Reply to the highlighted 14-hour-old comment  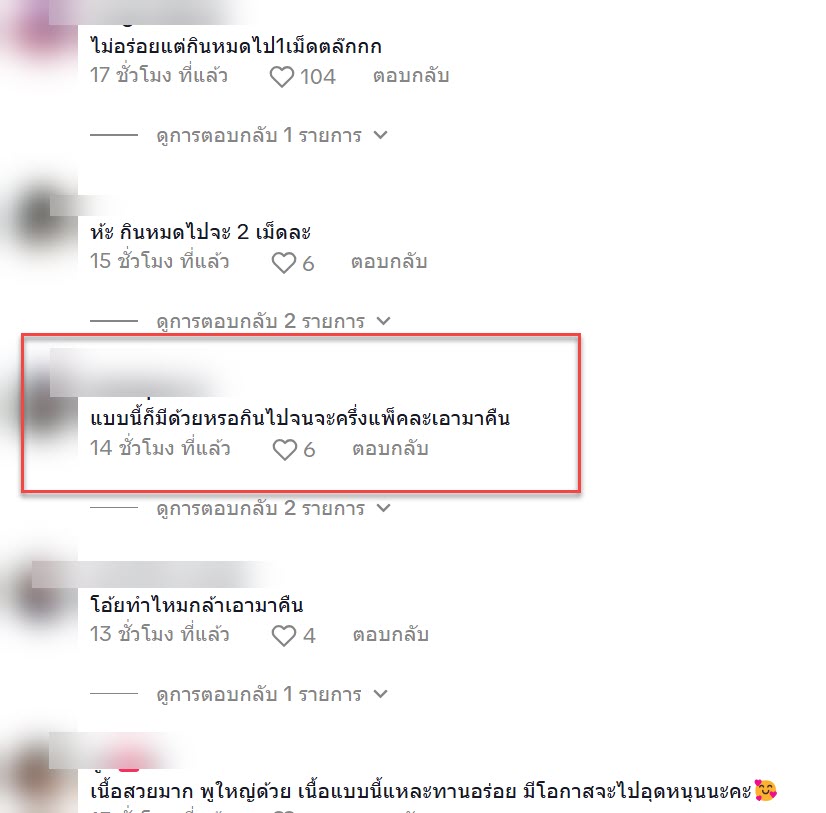(x=390, y=449)
